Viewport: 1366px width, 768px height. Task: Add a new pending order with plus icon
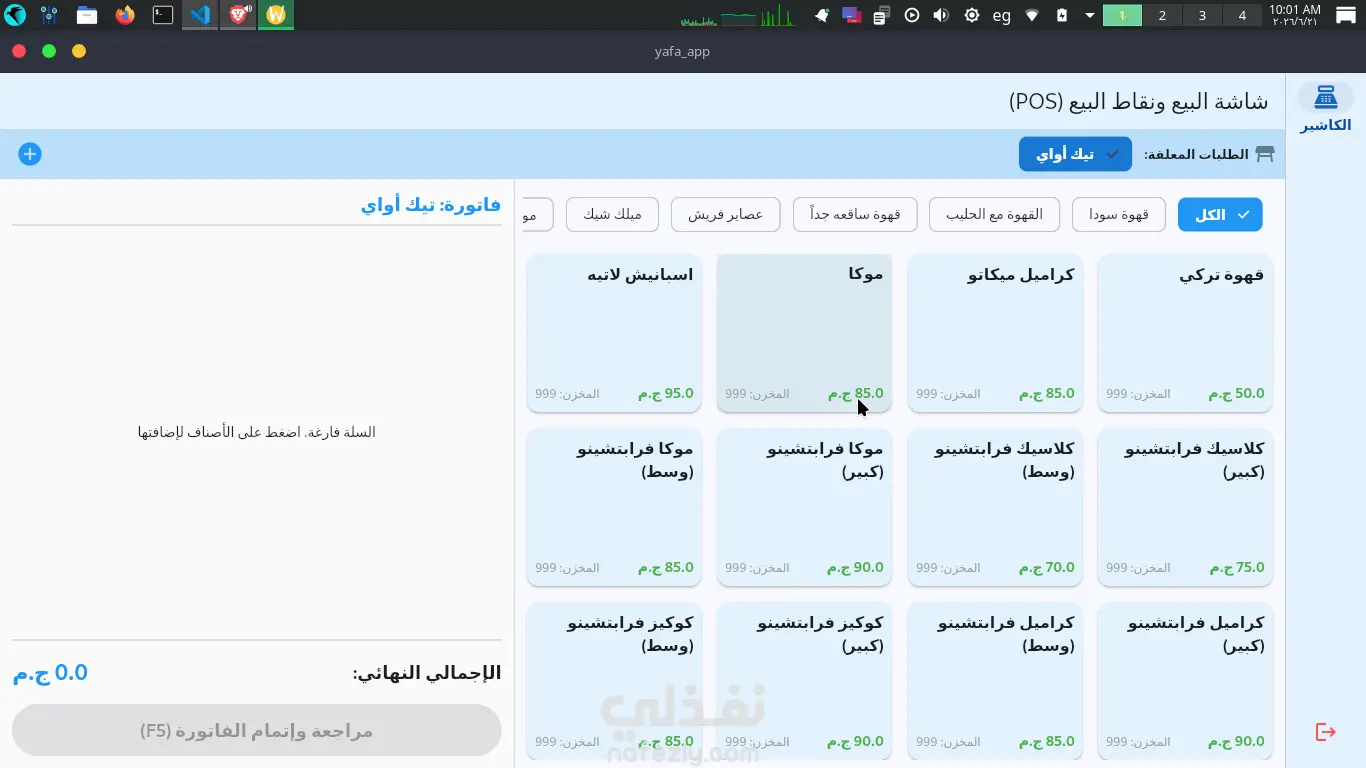pos(30,154)
